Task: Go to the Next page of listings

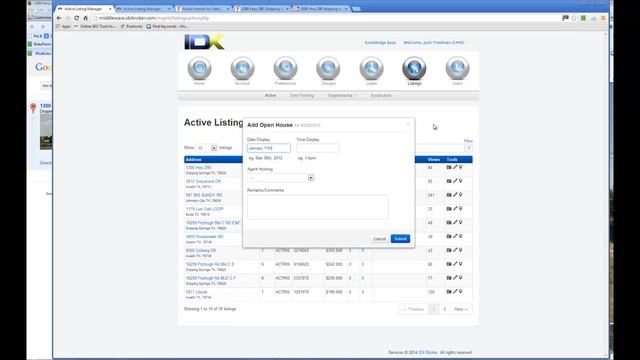Action: point(461,309)
